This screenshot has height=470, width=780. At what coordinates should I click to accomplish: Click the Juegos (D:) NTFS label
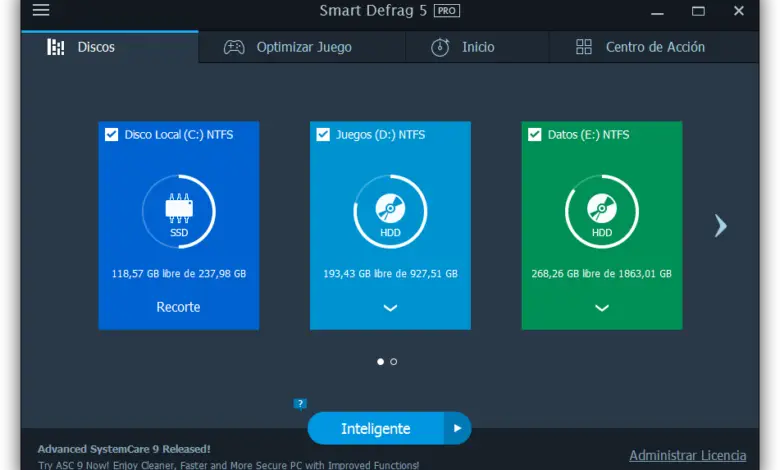click(x=381, y=135)
